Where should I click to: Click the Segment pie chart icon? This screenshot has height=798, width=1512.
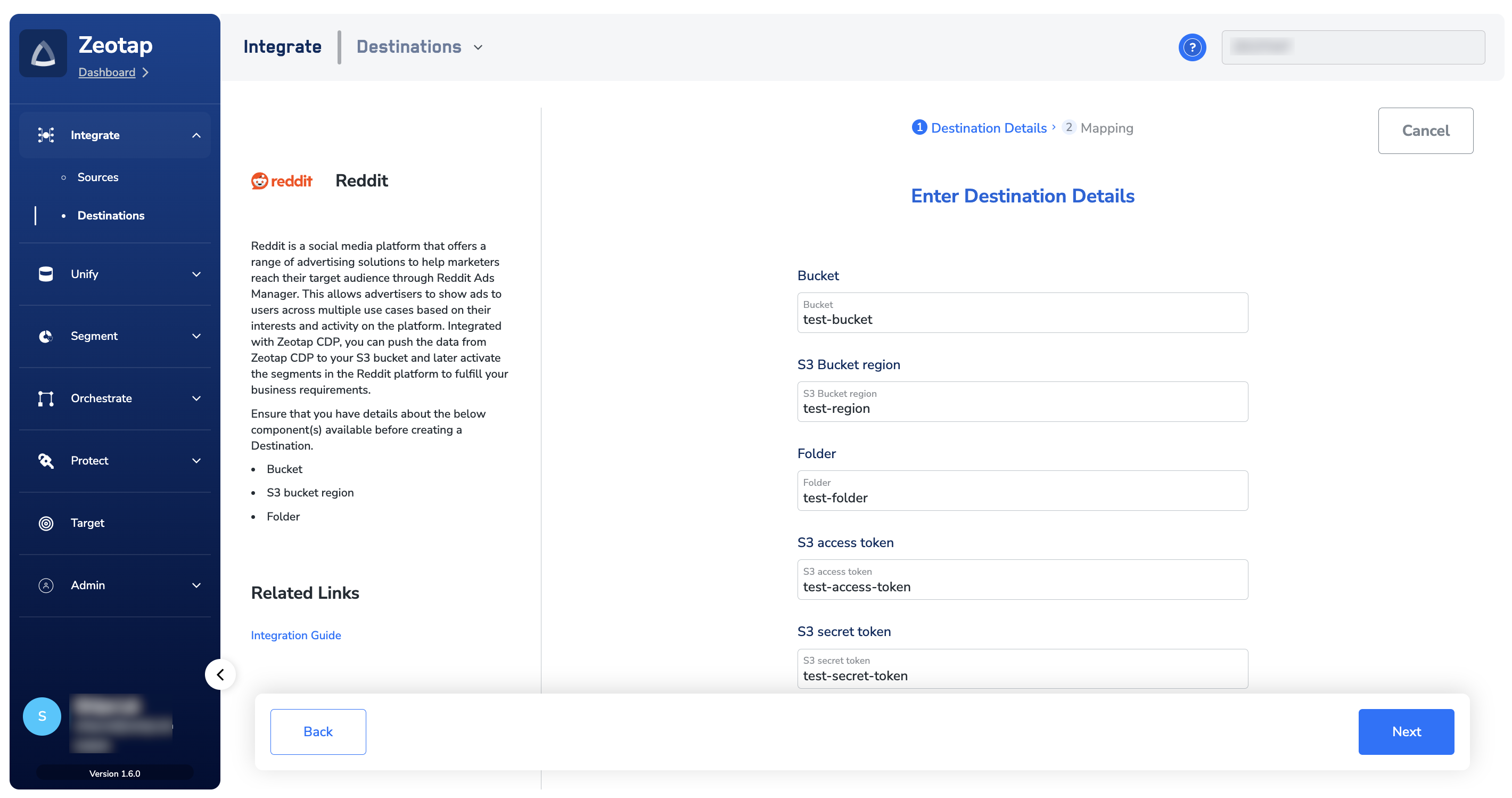point(46,336)
